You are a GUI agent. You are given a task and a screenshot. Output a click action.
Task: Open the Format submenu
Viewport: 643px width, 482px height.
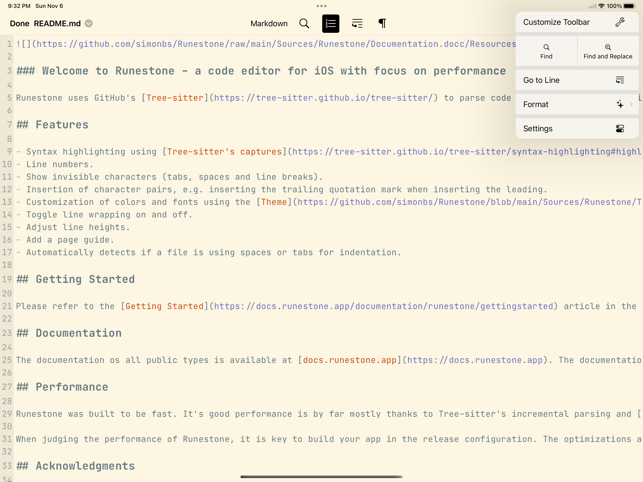pyautogui.click(x=577, y=104)
